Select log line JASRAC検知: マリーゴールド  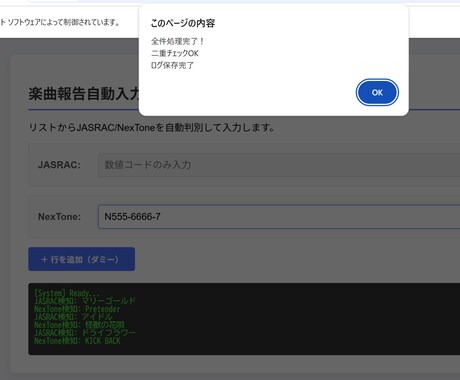click(85, 301)
